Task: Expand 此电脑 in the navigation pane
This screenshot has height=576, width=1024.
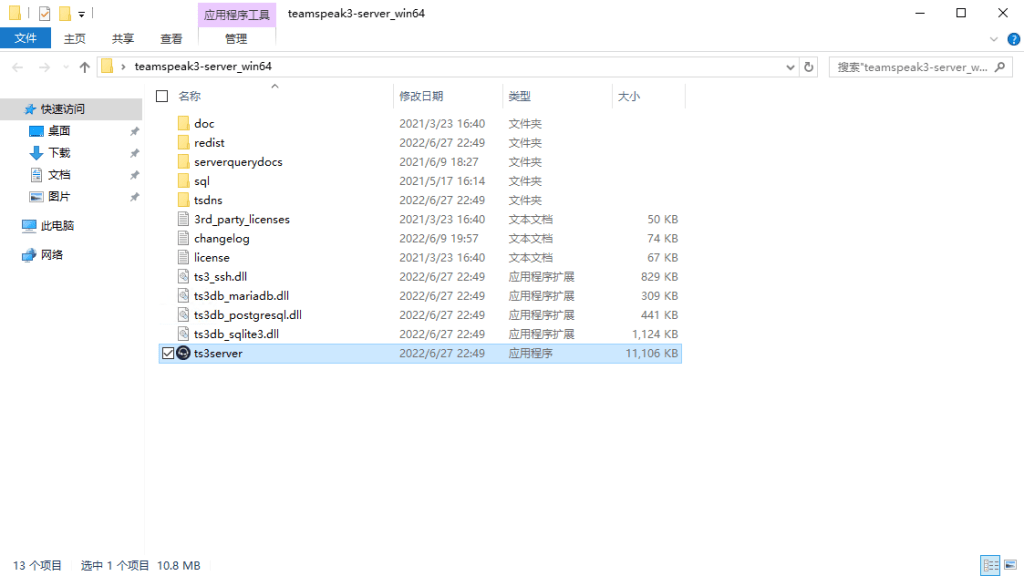Action: 14,225
